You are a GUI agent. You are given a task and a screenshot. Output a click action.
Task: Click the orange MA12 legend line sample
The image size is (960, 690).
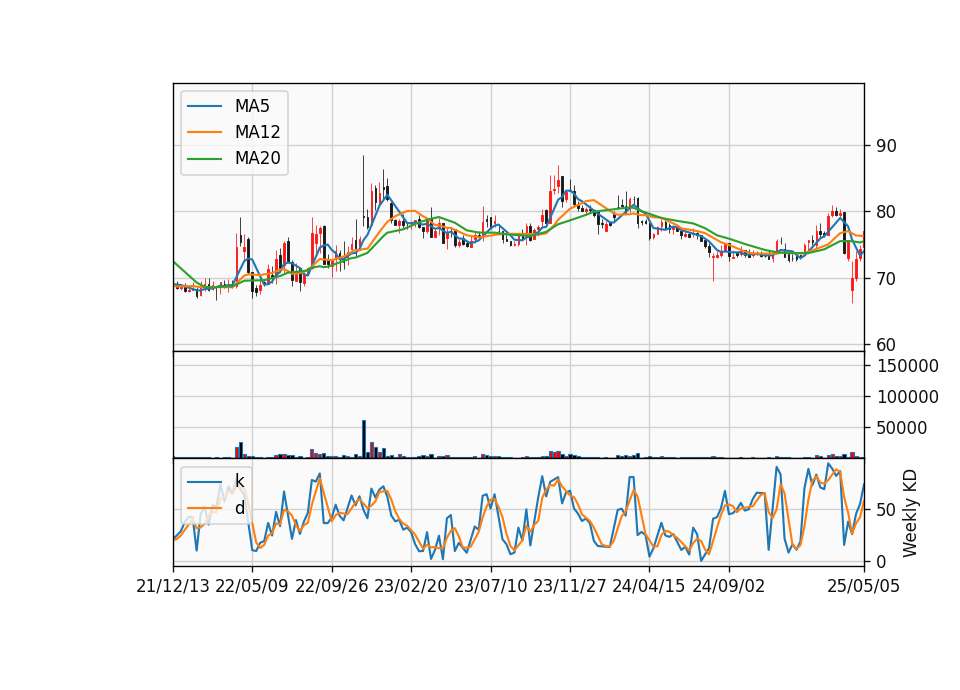tap(204, 132)
